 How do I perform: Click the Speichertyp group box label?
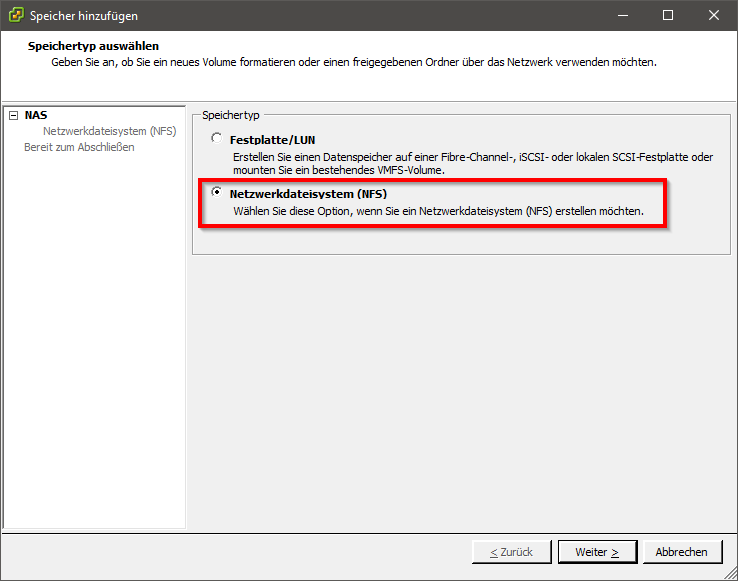pos(230,116)
